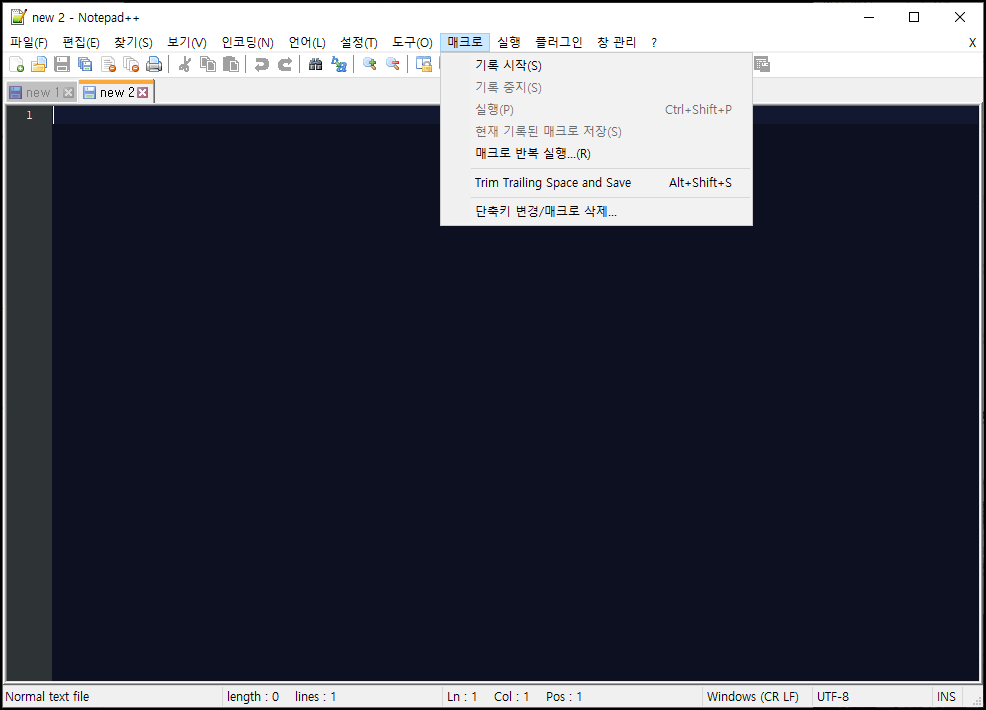The width and height of the screenshot is (986, 710).
Task: Click the Print icon
Action: click(154, 64)
